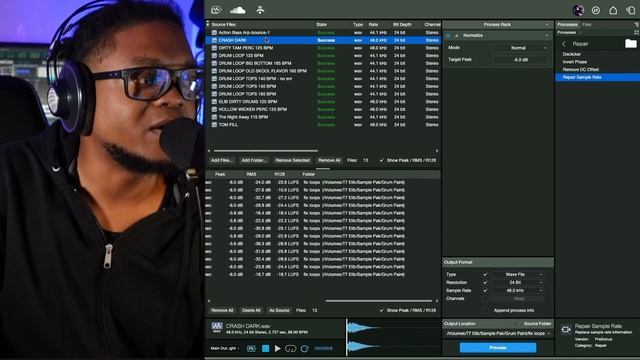Open the Process Rack dropdown arrow

[x=547, y=25]
